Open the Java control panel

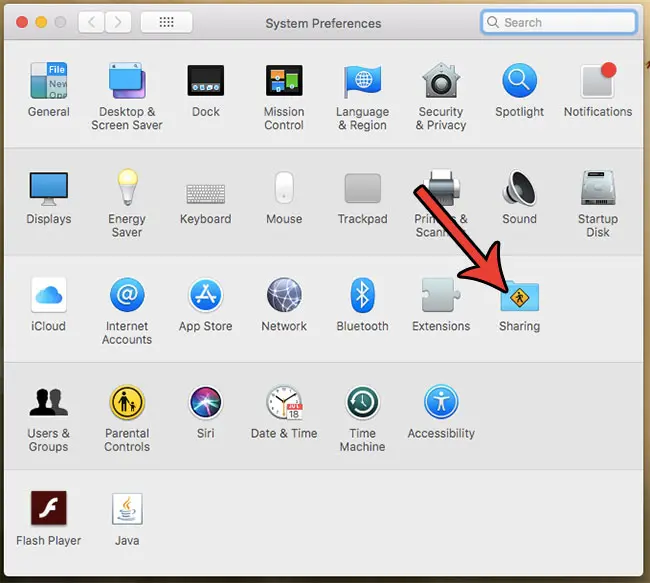127,511
